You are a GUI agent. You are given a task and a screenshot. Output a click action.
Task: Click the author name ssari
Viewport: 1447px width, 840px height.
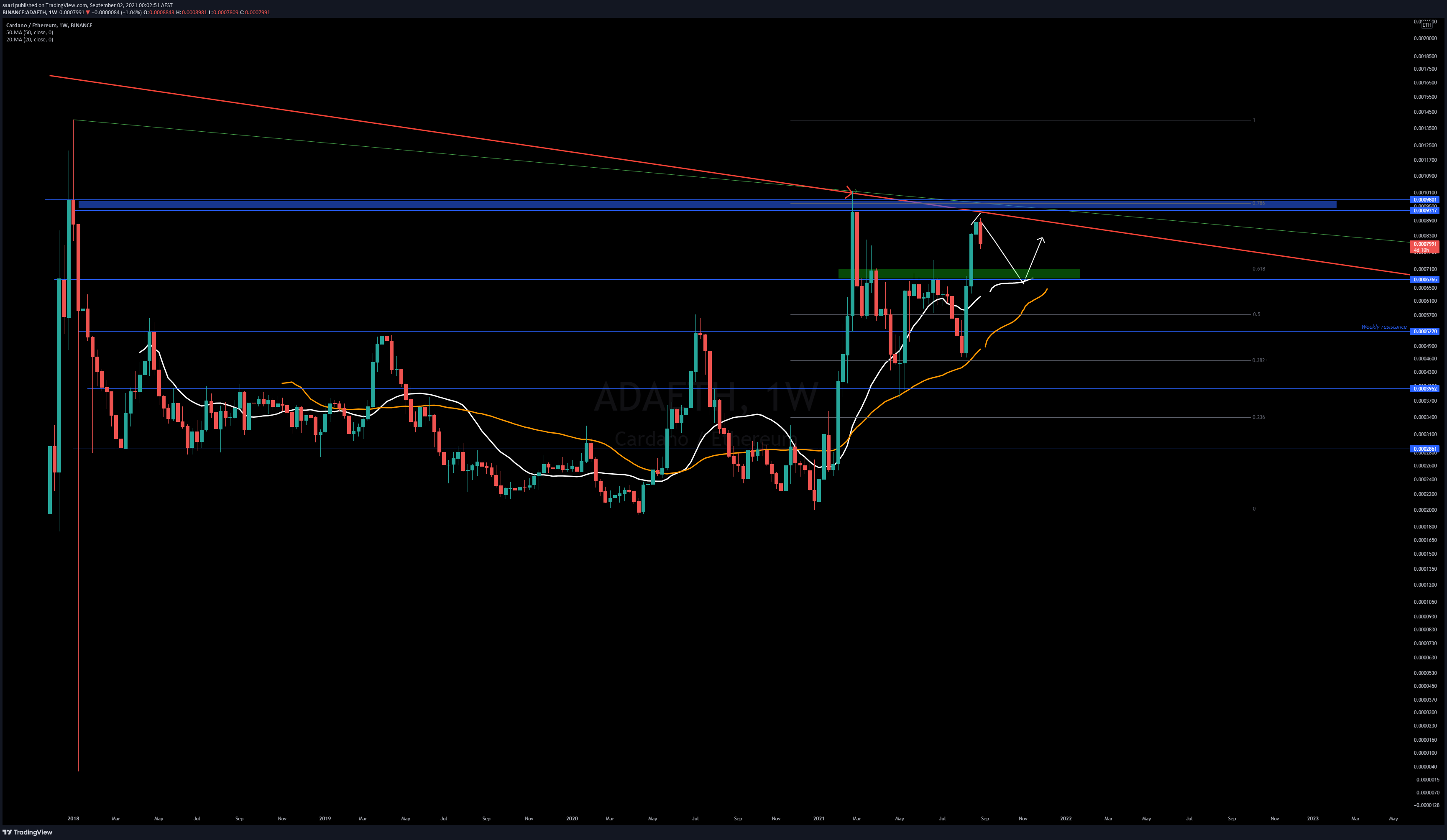pos(8,5)
